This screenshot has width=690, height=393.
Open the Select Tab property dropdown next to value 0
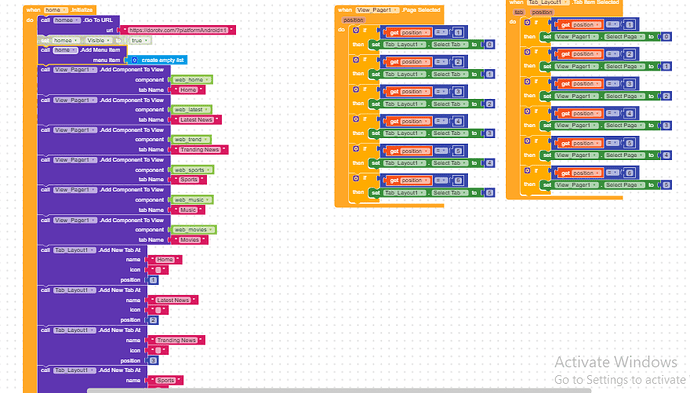451,44
